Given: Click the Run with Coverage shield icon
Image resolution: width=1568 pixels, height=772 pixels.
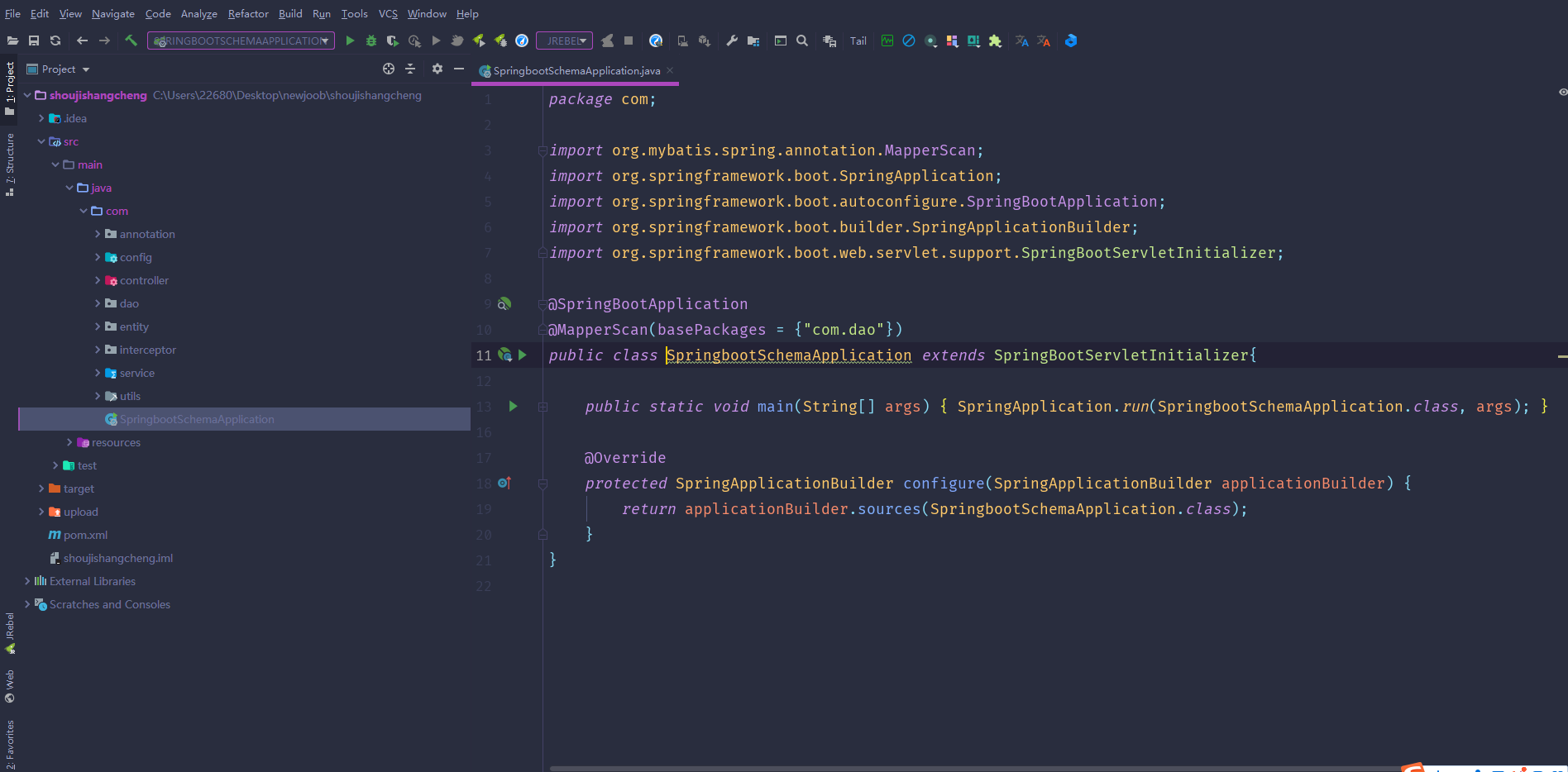Looking at the screenshot, I should coord(393,41).
